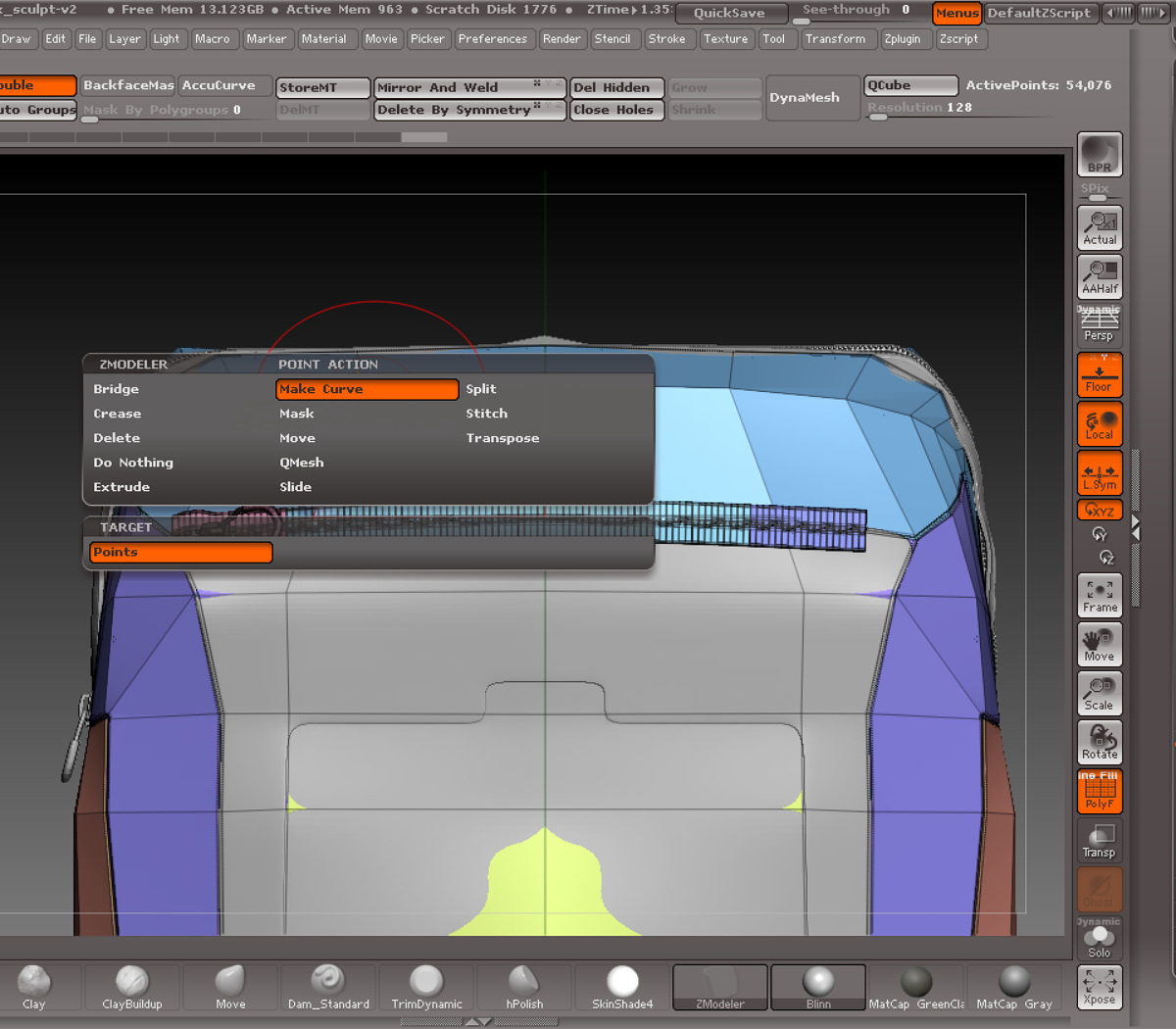Open the File menu
The image size is (1176, 1029).
(87, 39)
